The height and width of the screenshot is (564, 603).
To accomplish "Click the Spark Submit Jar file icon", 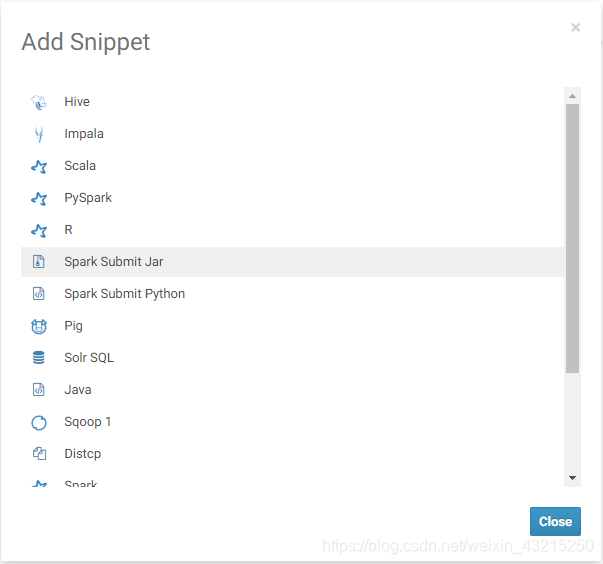I will (38, 262).
